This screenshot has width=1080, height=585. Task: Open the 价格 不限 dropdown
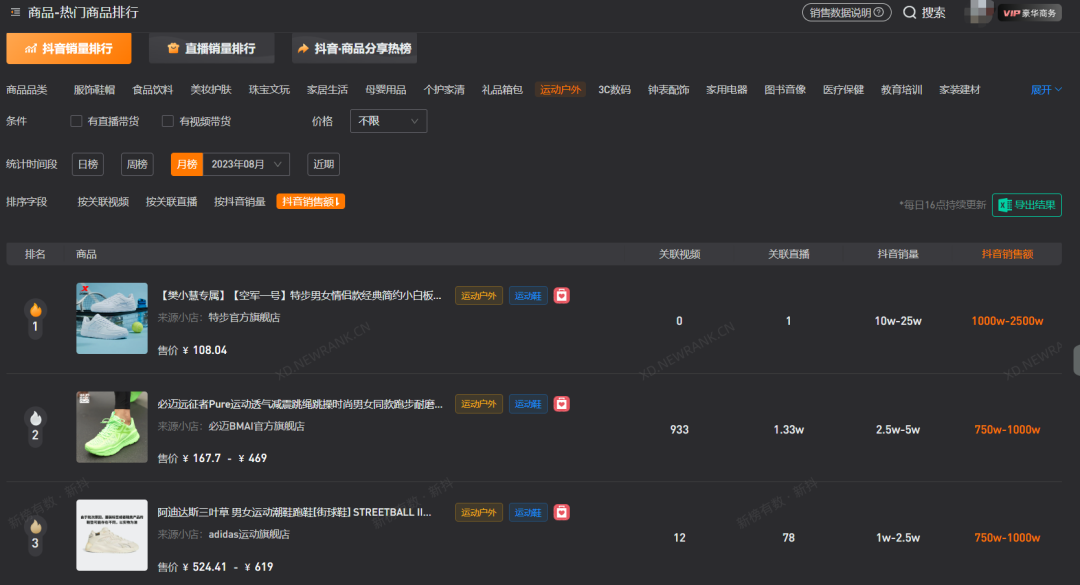(388, 121)
